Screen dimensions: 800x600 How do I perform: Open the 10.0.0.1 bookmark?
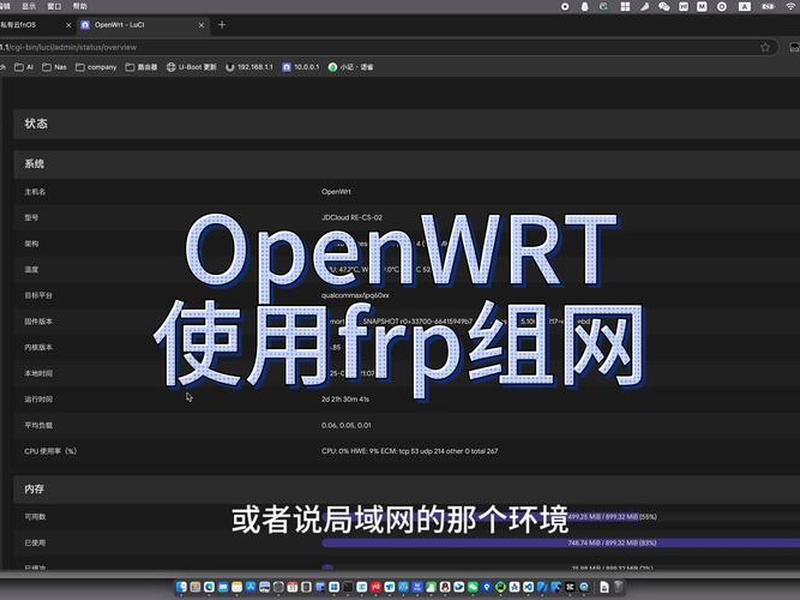(301, 67)
